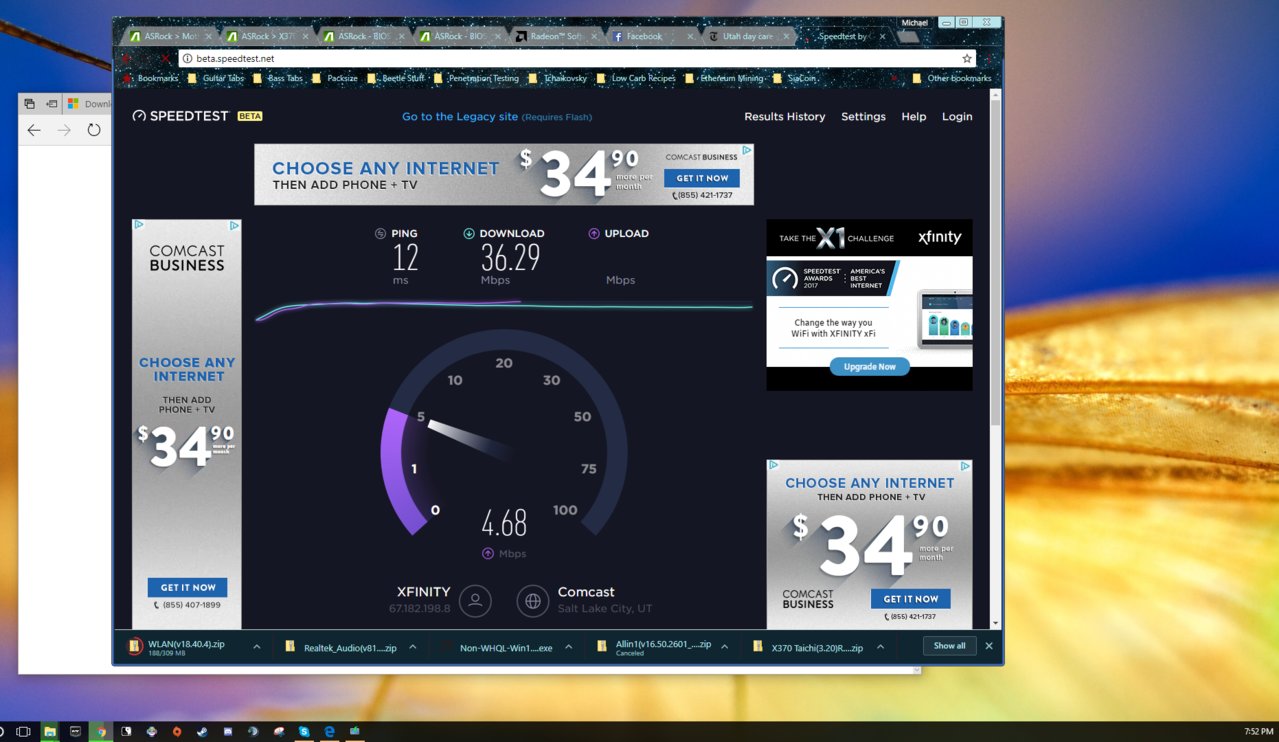The height and width of the screenshot is (742, 1279).
Task: Open Microsoft Edge from the taskbar
Action: 329,732
